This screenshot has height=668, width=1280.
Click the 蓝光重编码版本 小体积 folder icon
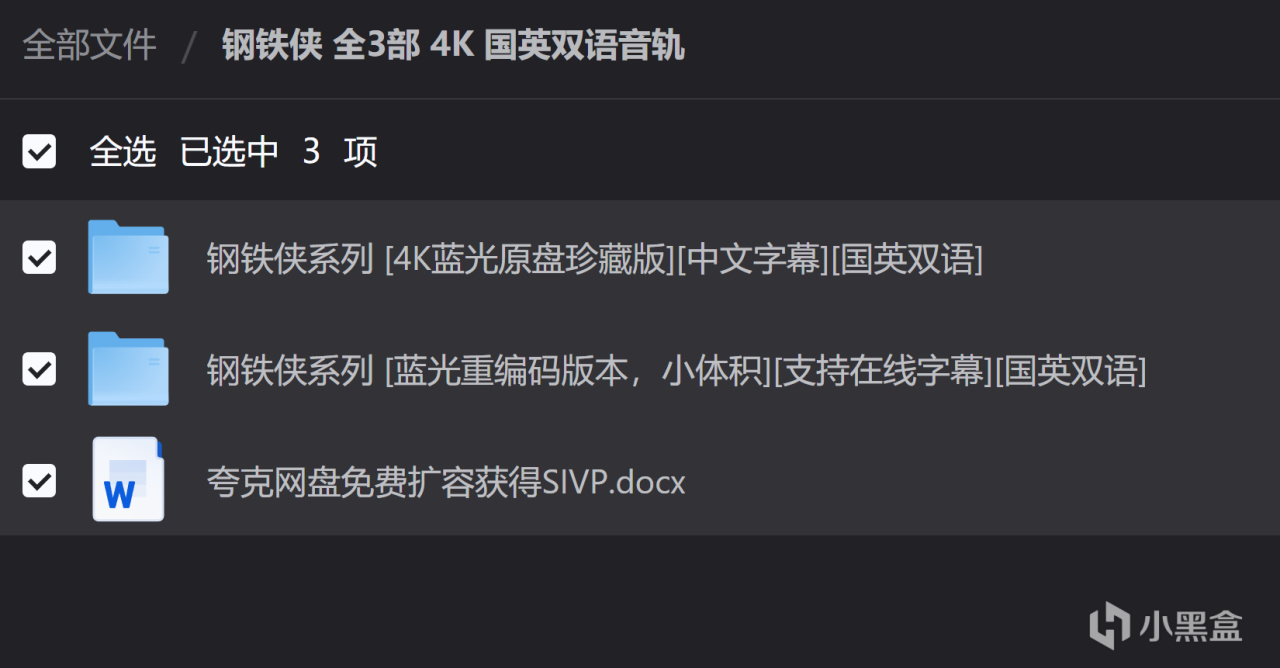[128, 369]
